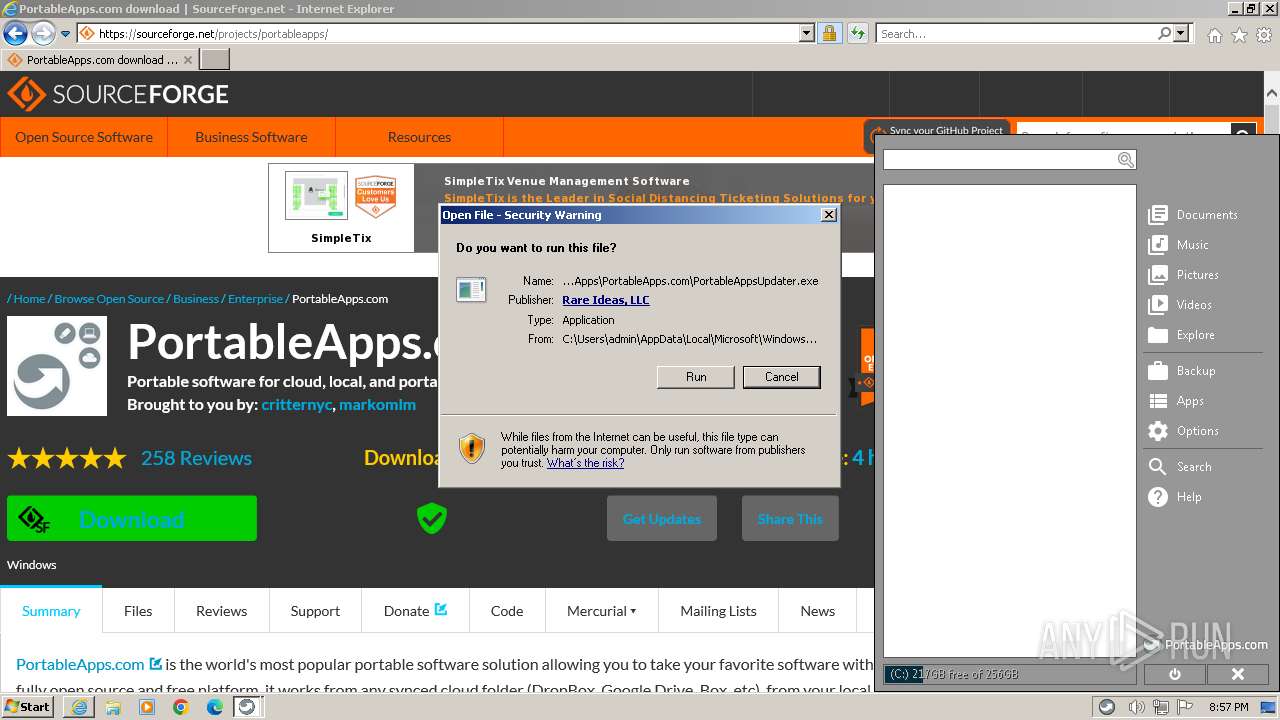Switch to the Files tab
This screenshot has height=720, width=1280.
138,611
